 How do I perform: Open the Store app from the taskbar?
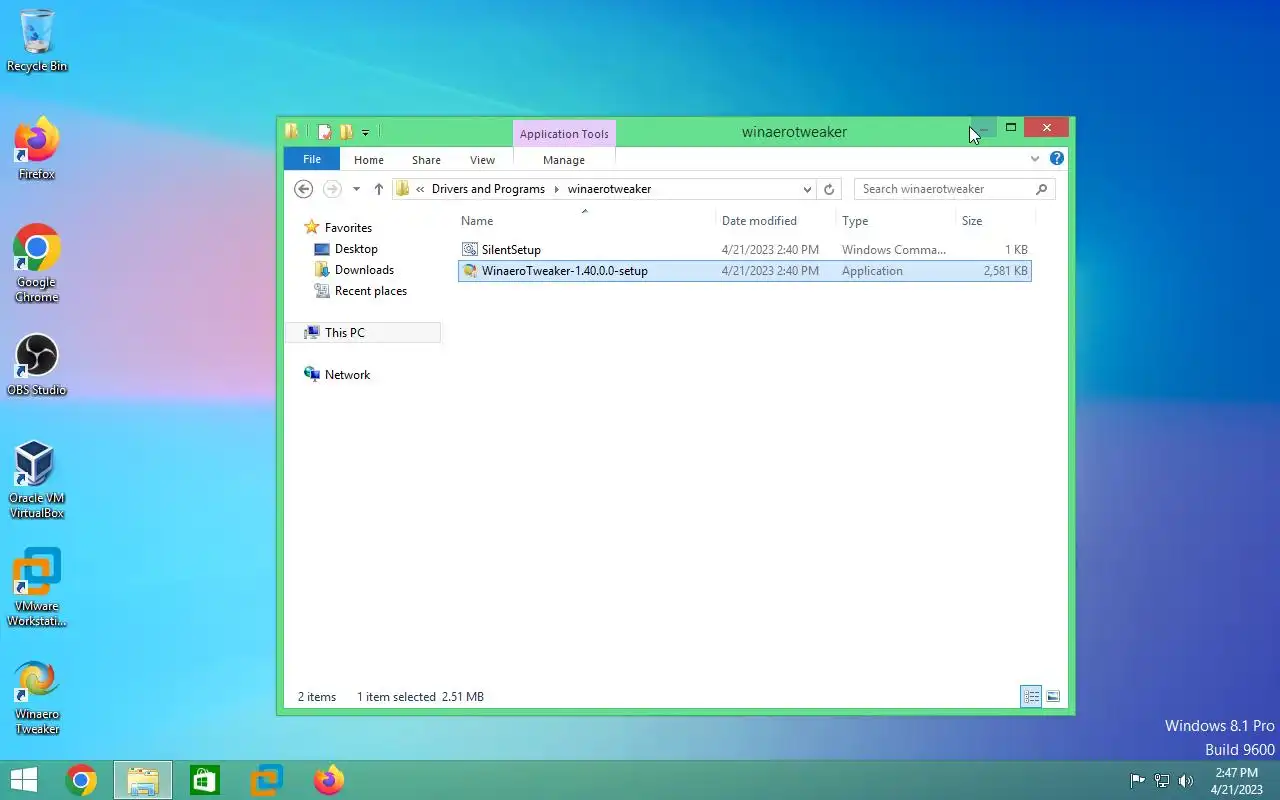(x=205, y=780)
